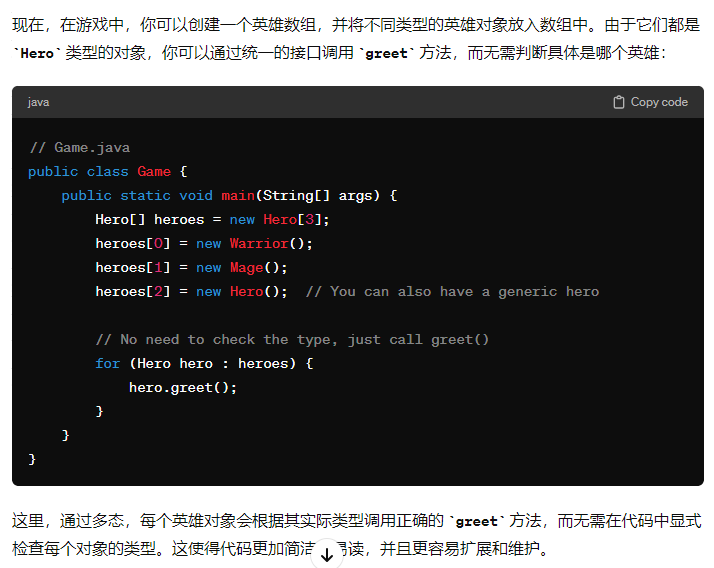The height and width of the screenshot is (568, 714).
Task: Click the Copy code button
Action: (x=650, y=102)
